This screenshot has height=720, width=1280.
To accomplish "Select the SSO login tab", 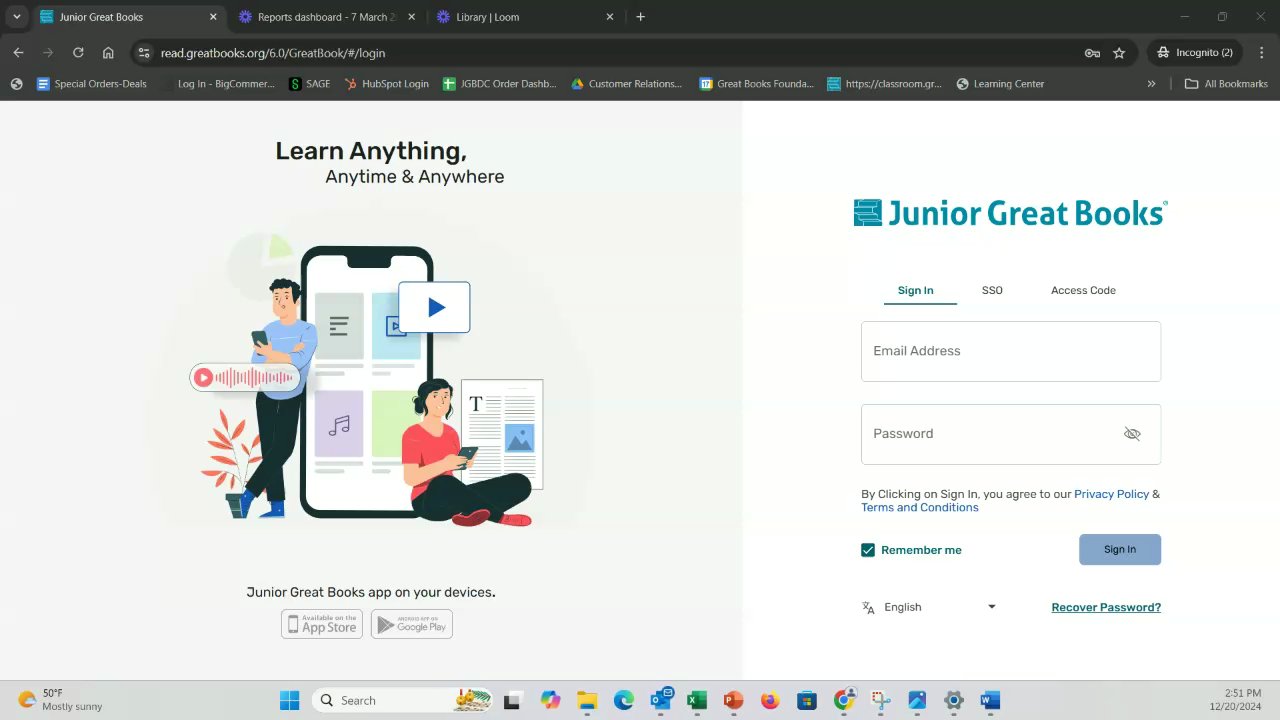I will point(992,290).
